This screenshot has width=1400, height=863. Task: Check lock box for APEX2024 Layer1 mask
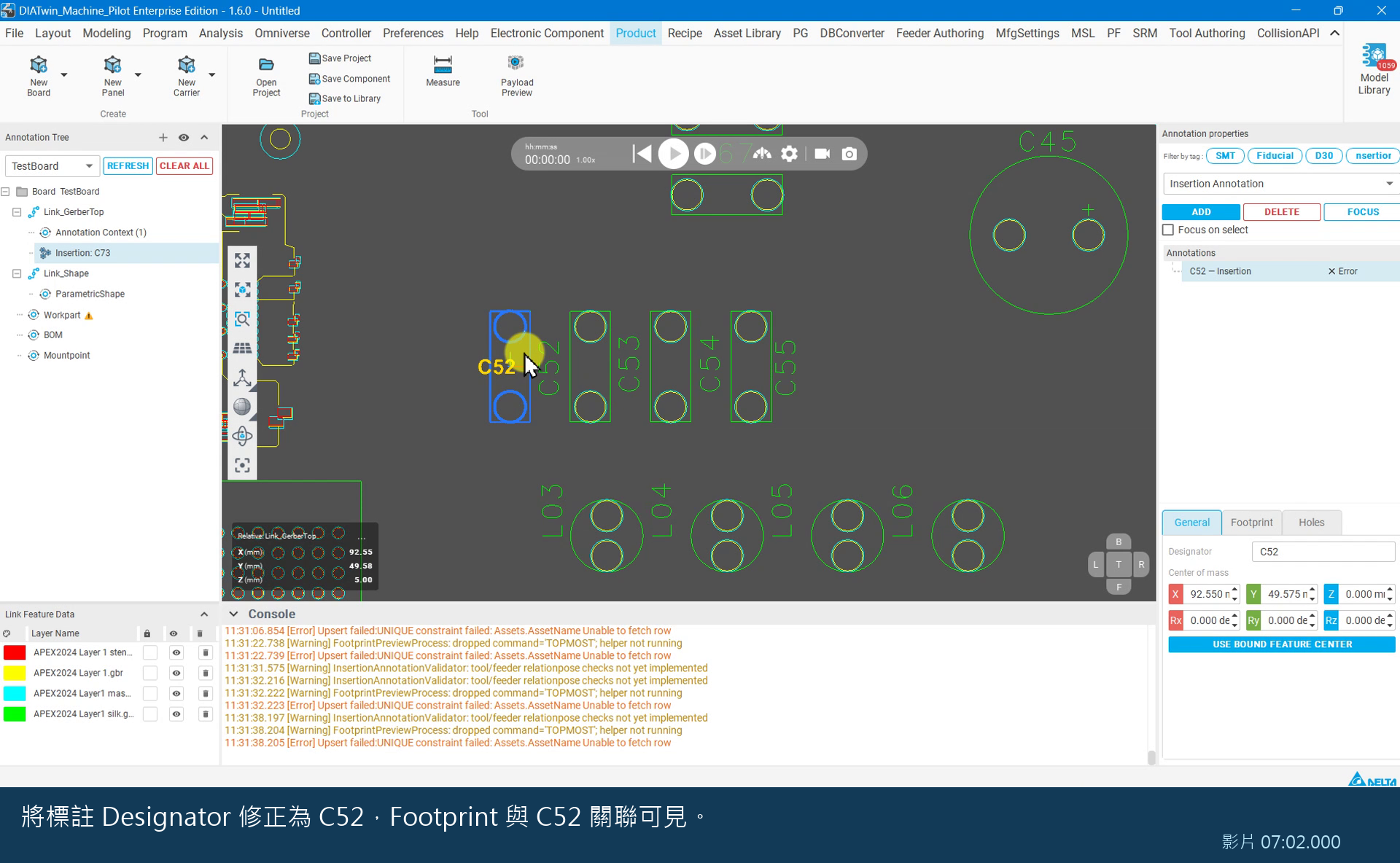click(x=149, y=694)
